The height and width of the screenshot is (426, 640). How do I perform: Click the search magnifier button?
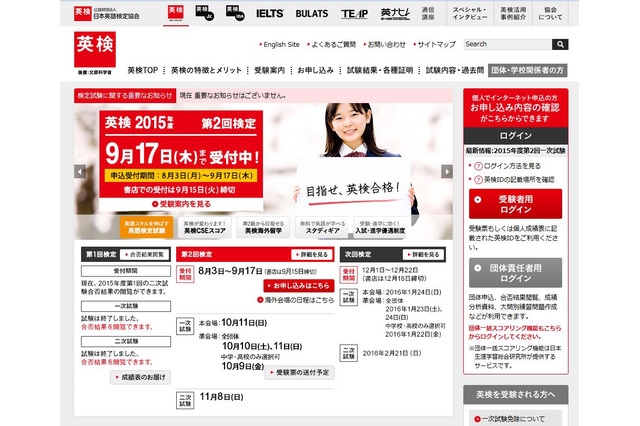click(x=560, y=44)
